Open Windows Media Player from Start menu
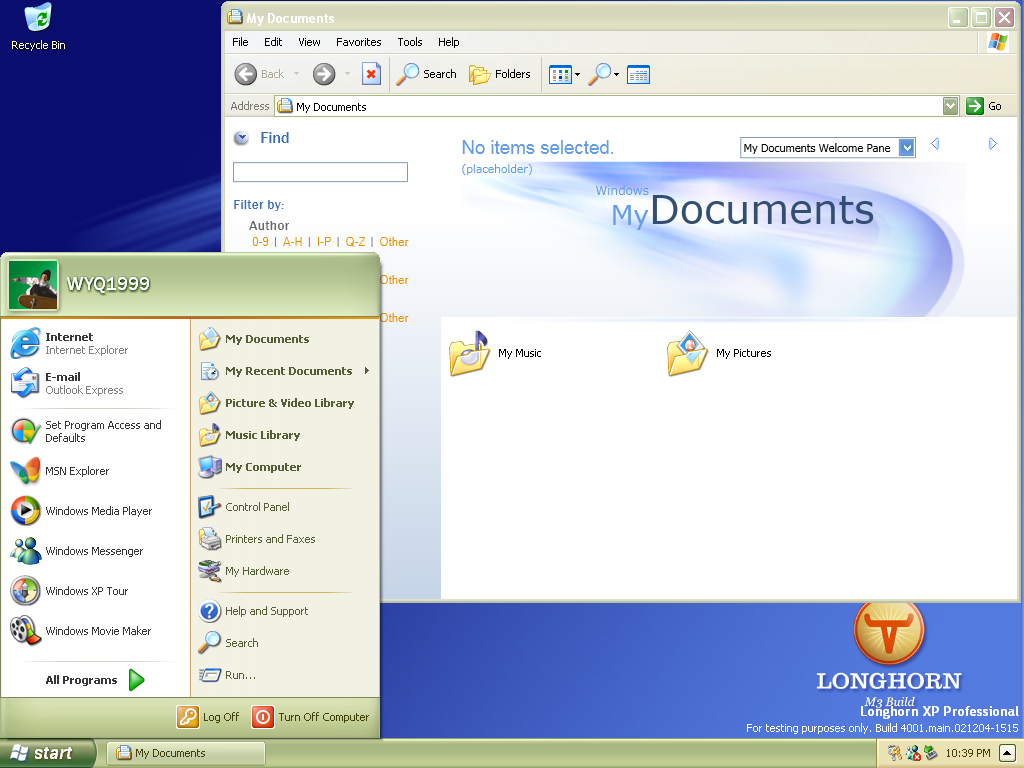The height and width of the screenshot is (768, 1024). (x=97, y=511)
